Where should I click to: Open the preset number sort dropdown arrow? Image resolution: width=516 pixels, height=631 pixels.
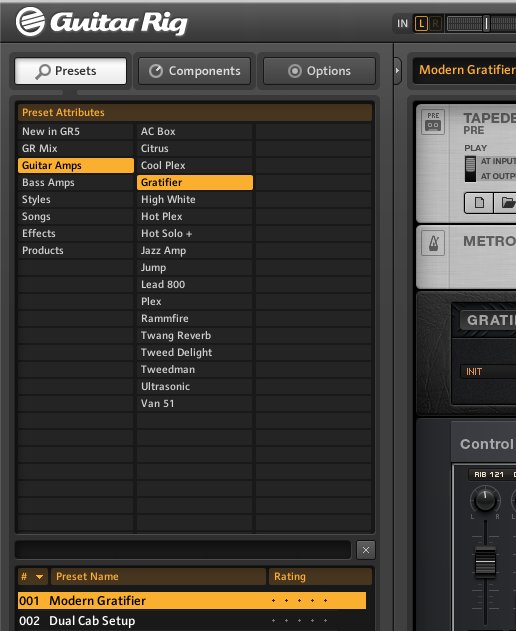point(39,577)
